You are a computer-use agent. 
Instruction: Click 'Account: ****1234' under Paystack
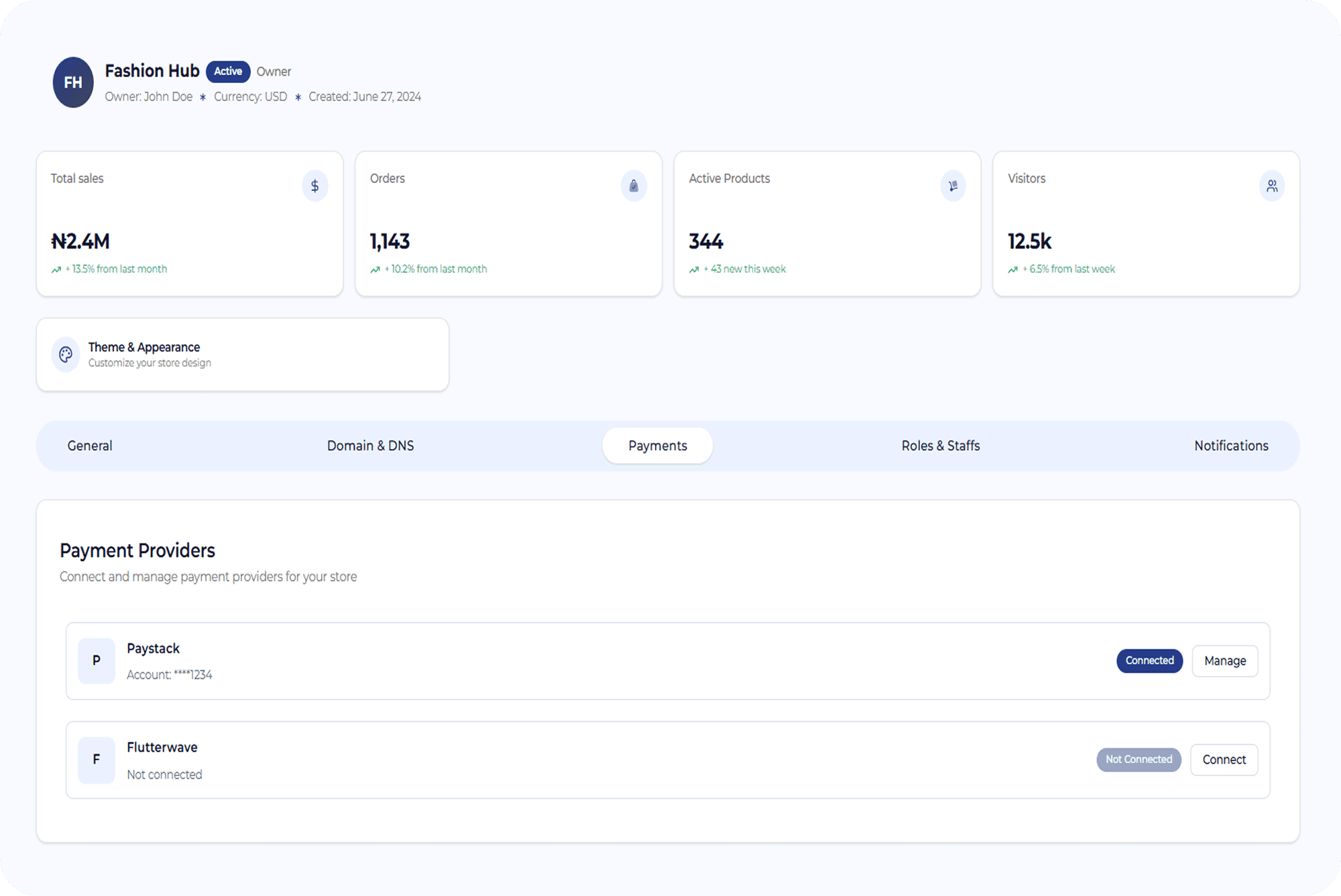[x=170, y=675]
